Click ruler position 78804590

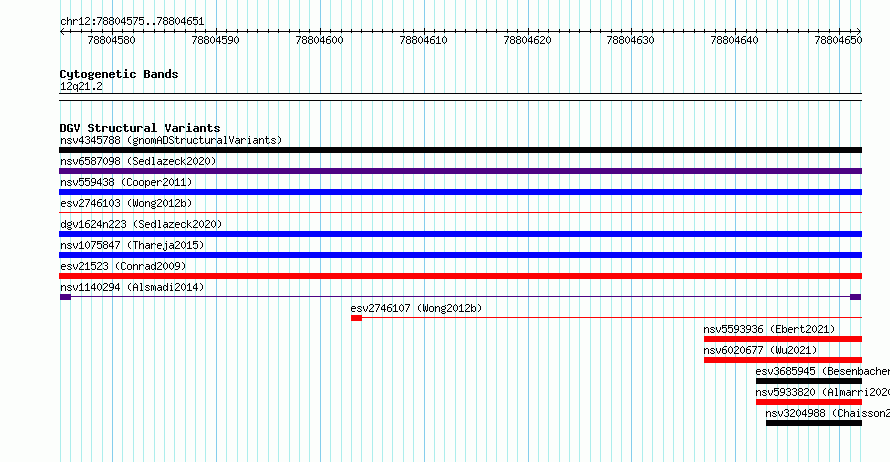tap(216, 40)
